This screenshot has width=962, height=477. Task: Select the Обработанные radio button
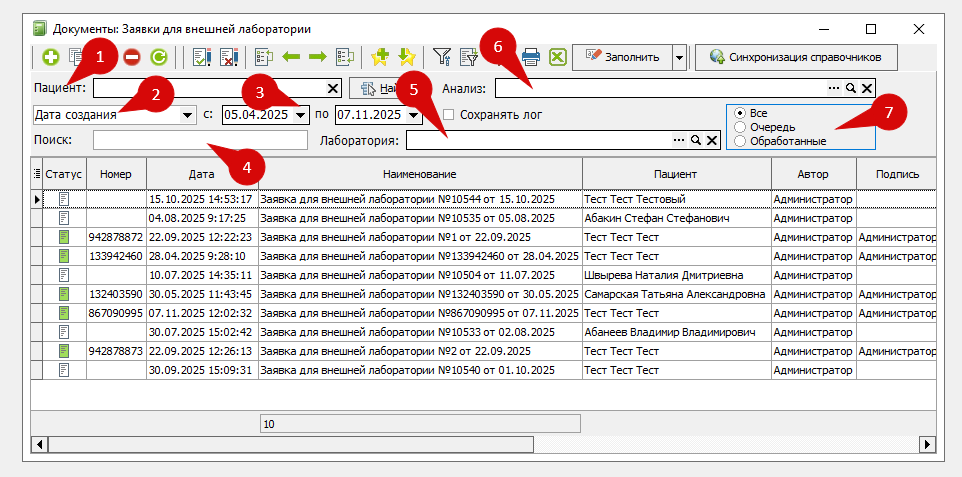click(740, 141)
